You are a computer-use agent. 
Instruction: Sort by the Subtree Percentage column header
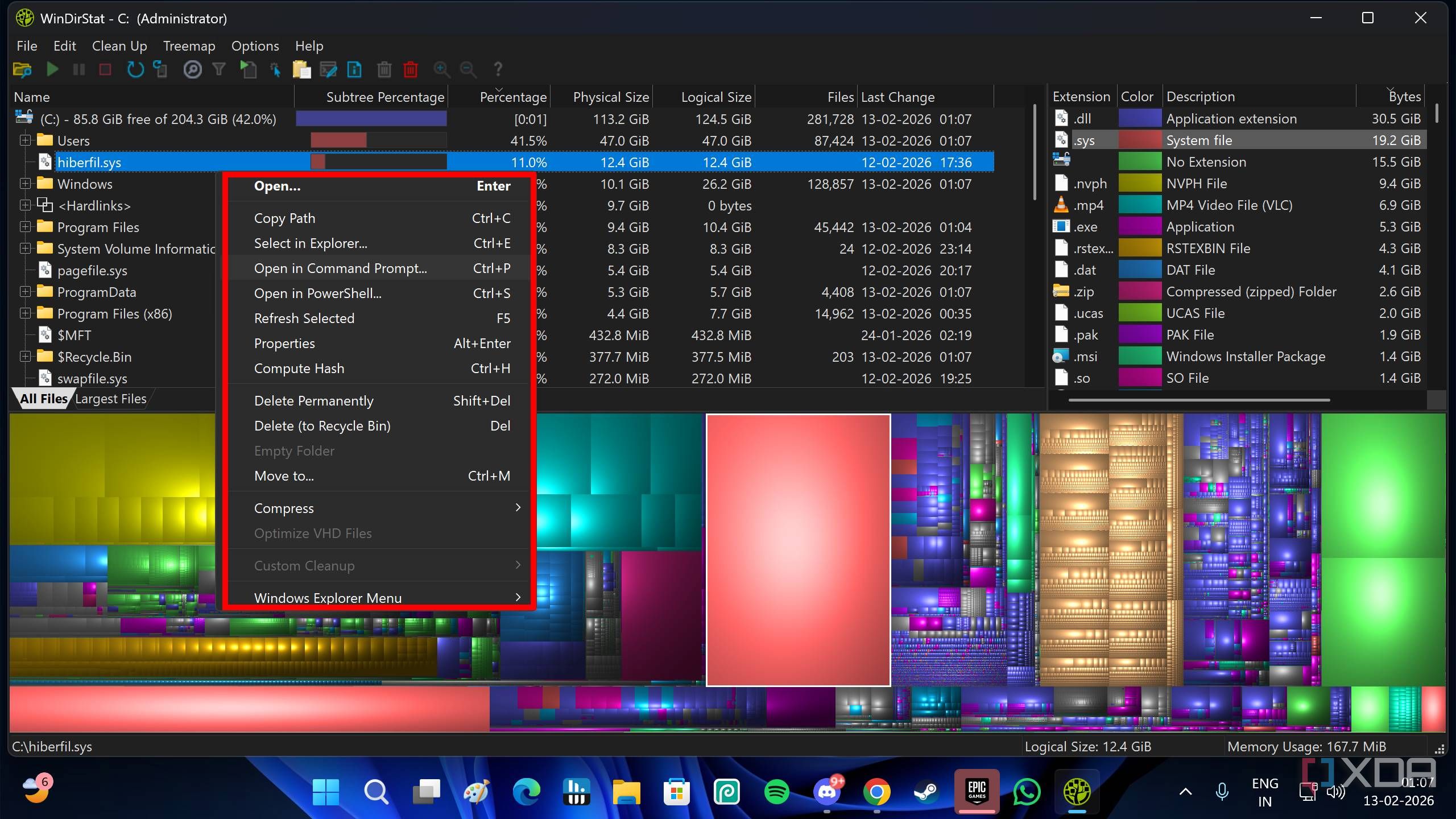pyautogui.click(x=371, y=97)
